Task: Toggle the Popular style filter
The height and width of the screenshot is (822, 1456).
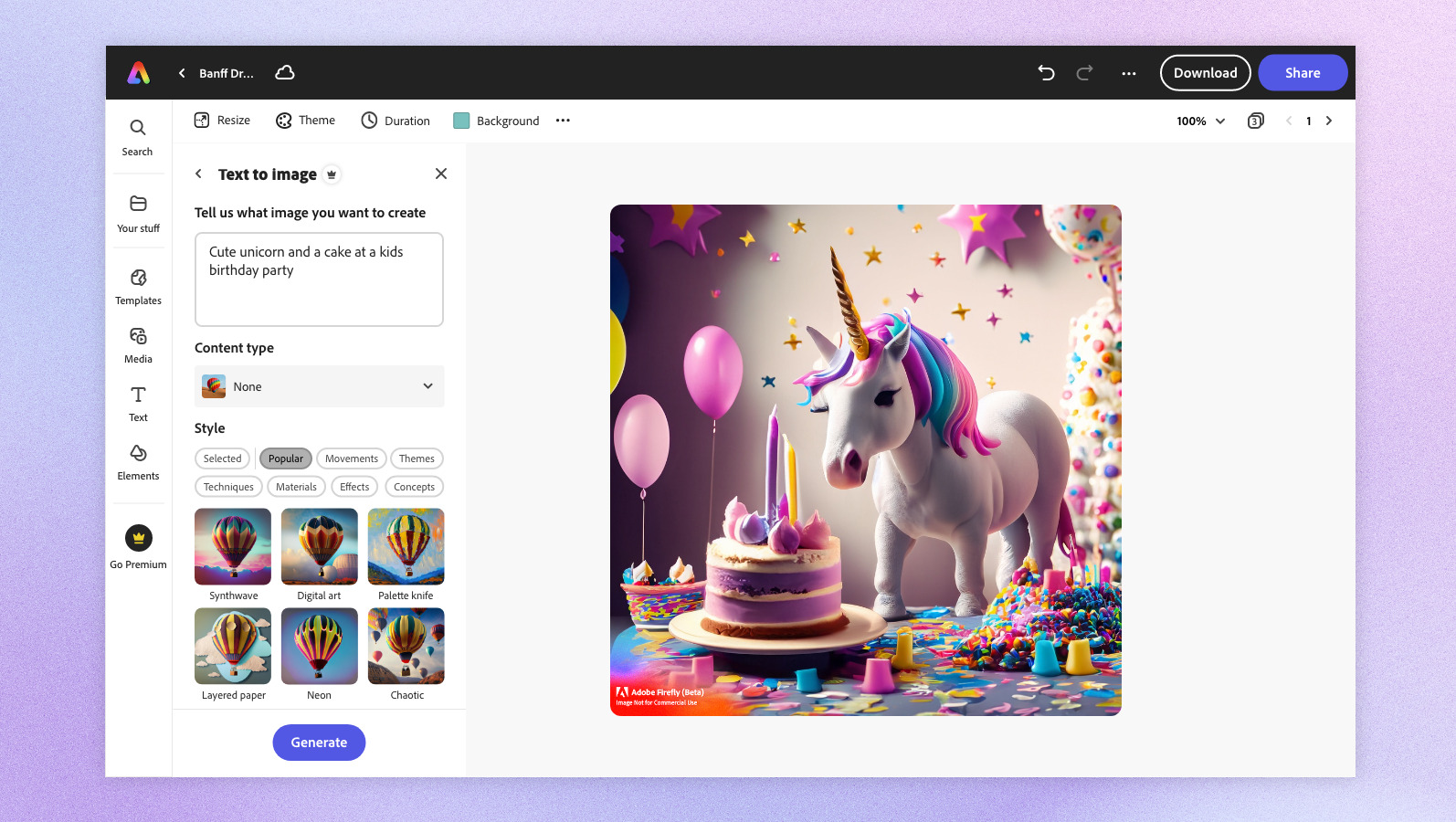Action: [286, 458]
